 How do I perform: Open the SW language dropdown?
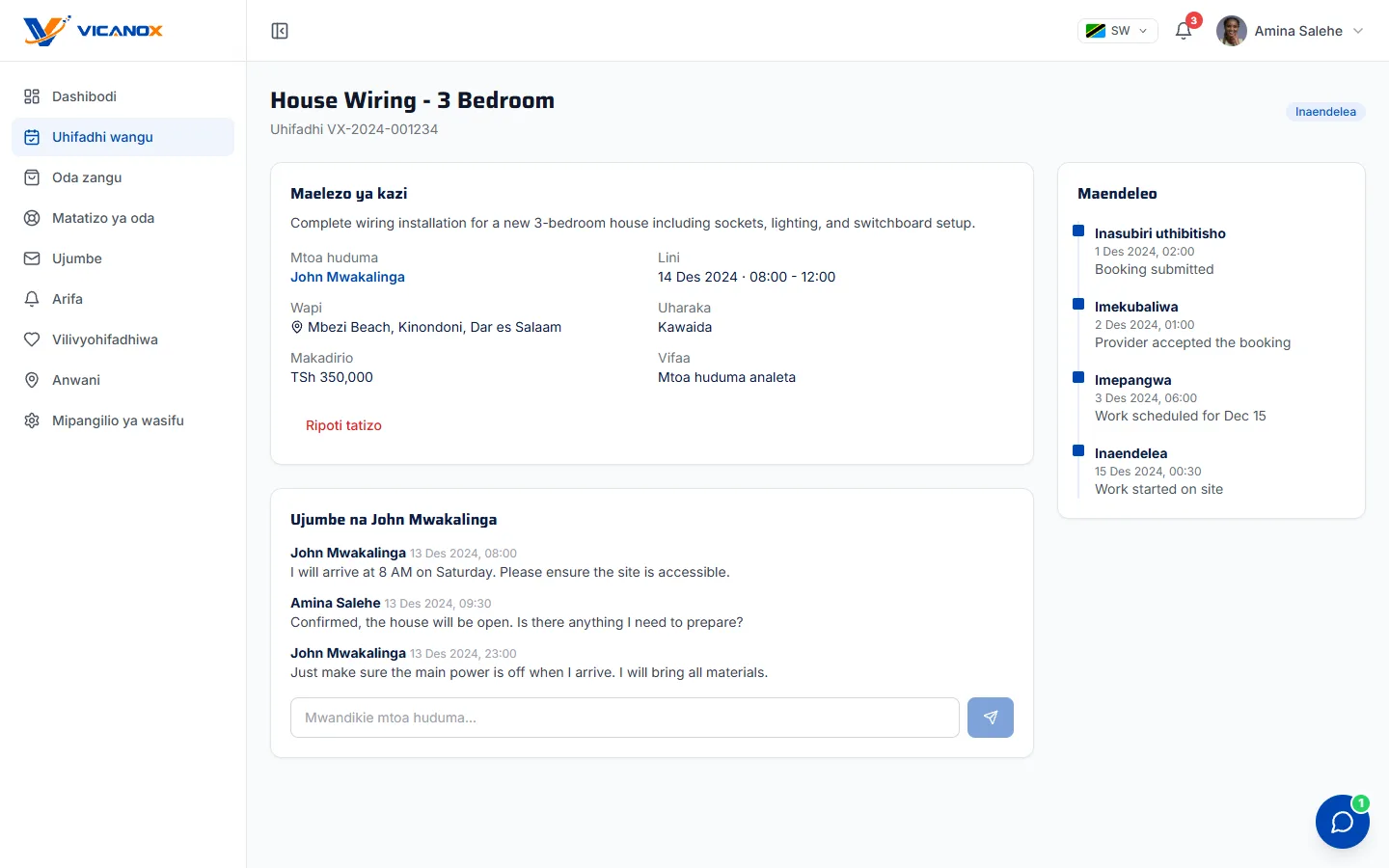pyautogui.click(x=1118, y=31)
